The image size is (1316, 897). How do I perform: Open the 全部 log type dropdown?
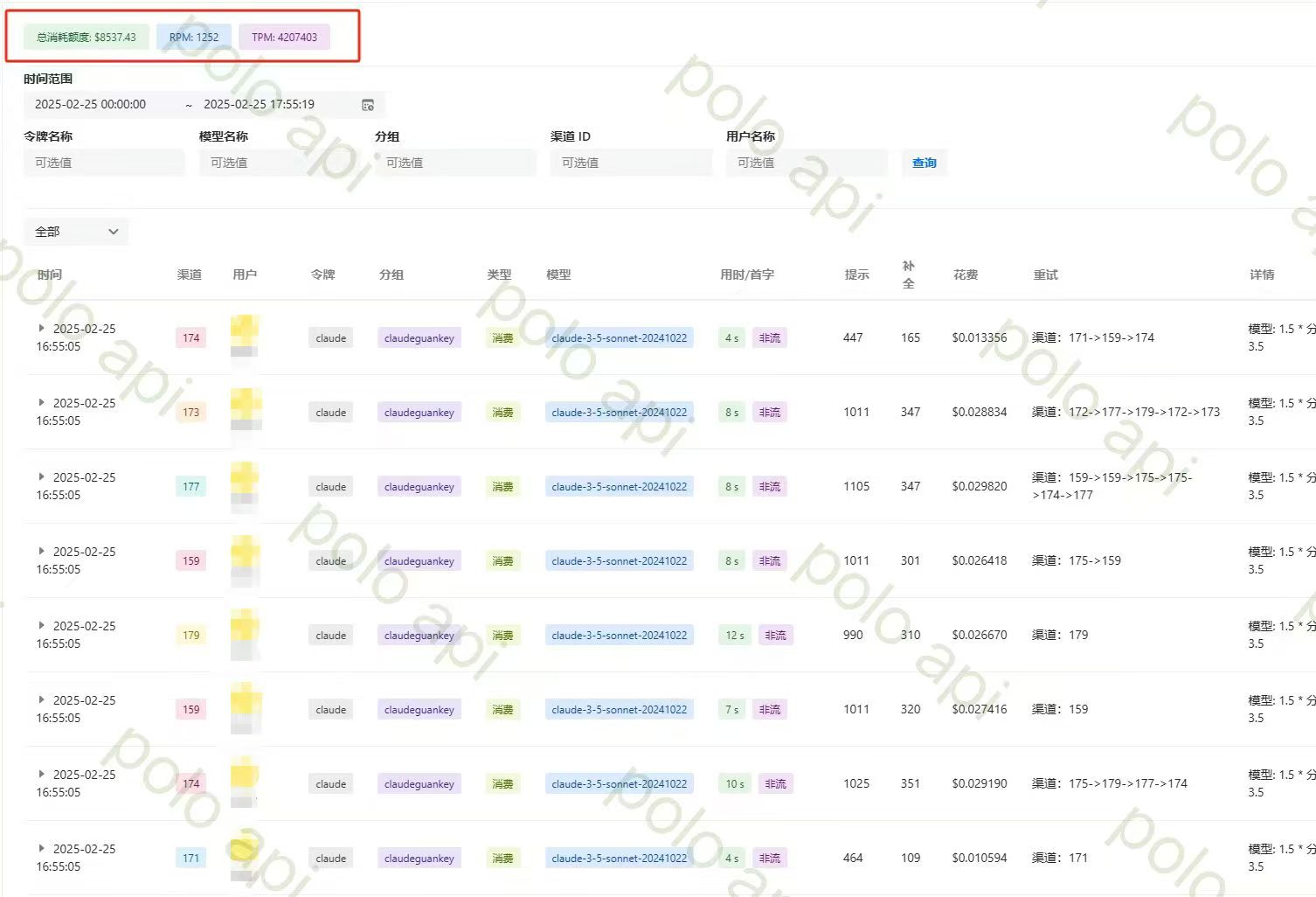click(76, 232)
